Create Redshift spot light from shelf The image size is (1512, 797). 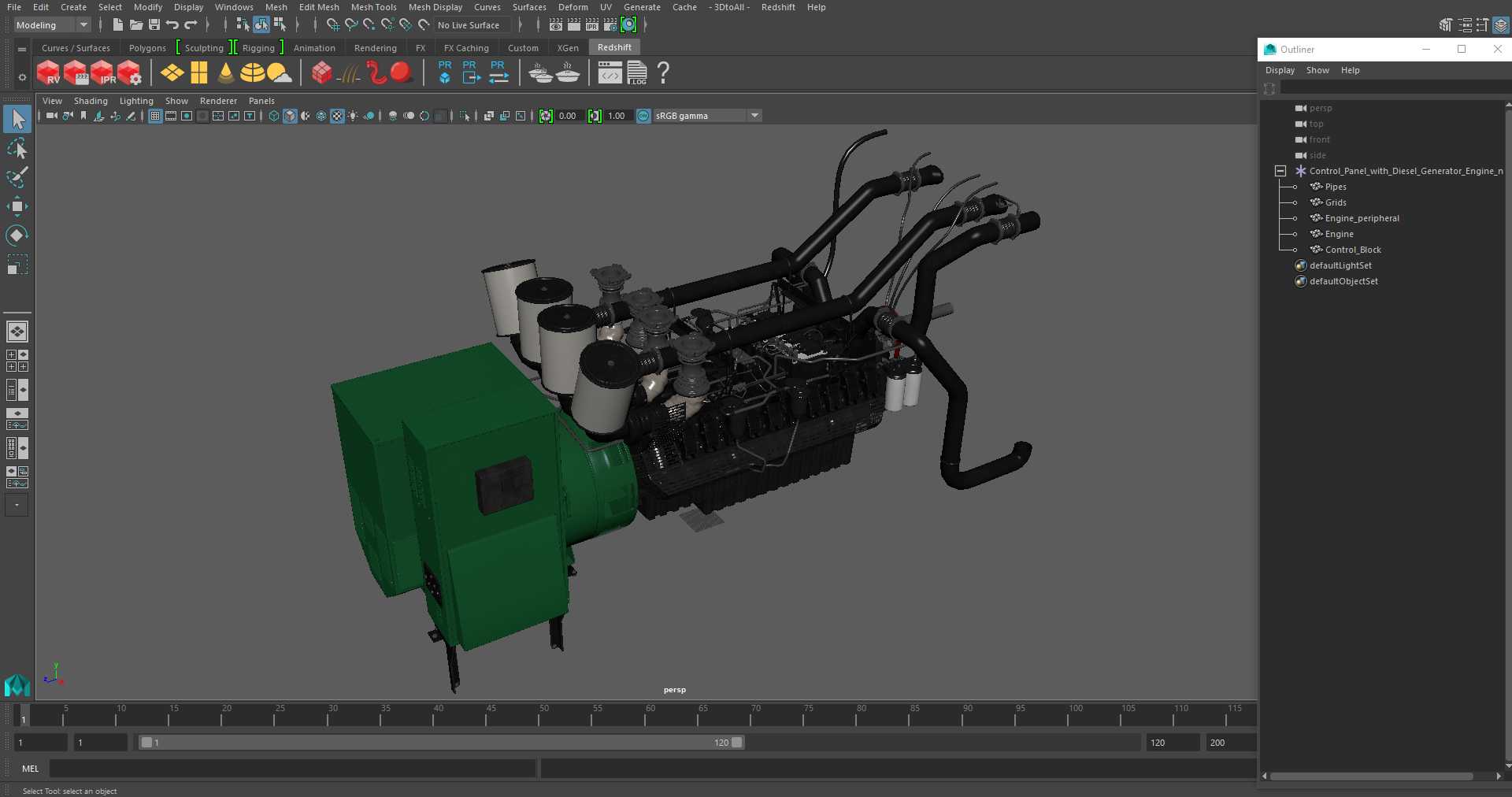pyautogui.click(x=226, y=73)
